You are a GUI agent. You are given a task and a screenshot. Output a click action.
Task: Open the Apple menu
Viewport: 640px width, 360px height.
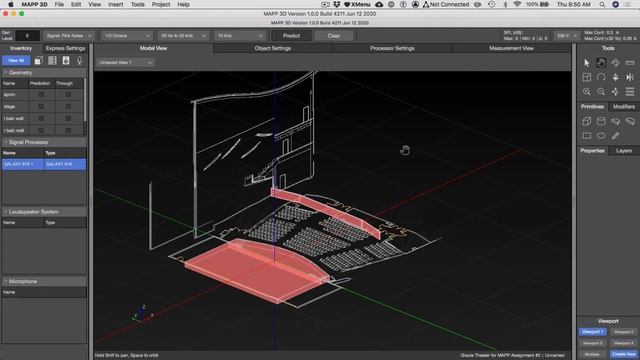click(x=11, y=4)
